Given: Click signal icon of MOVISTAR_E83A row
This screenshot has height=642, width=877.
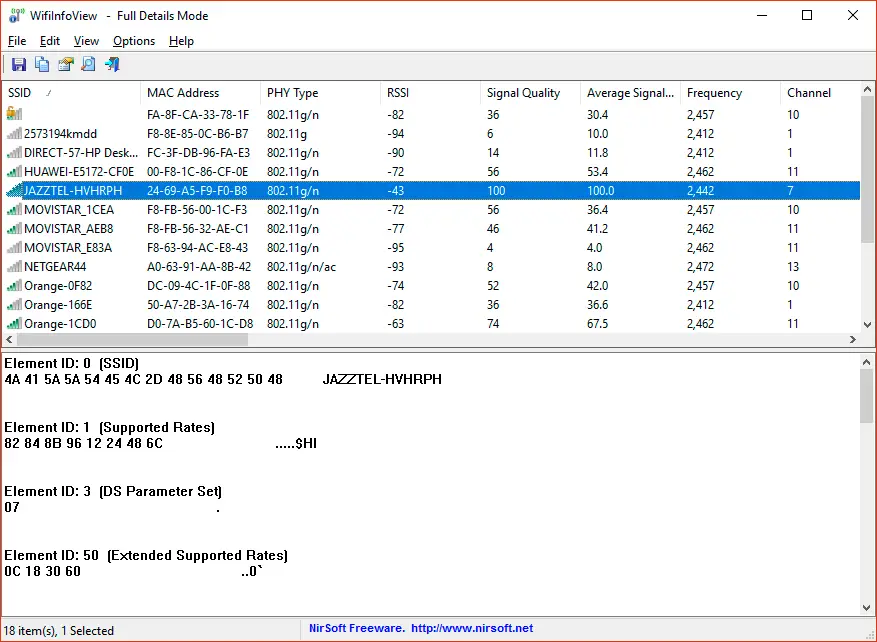Looking at the screenshot, I should [x=14, y=248].
